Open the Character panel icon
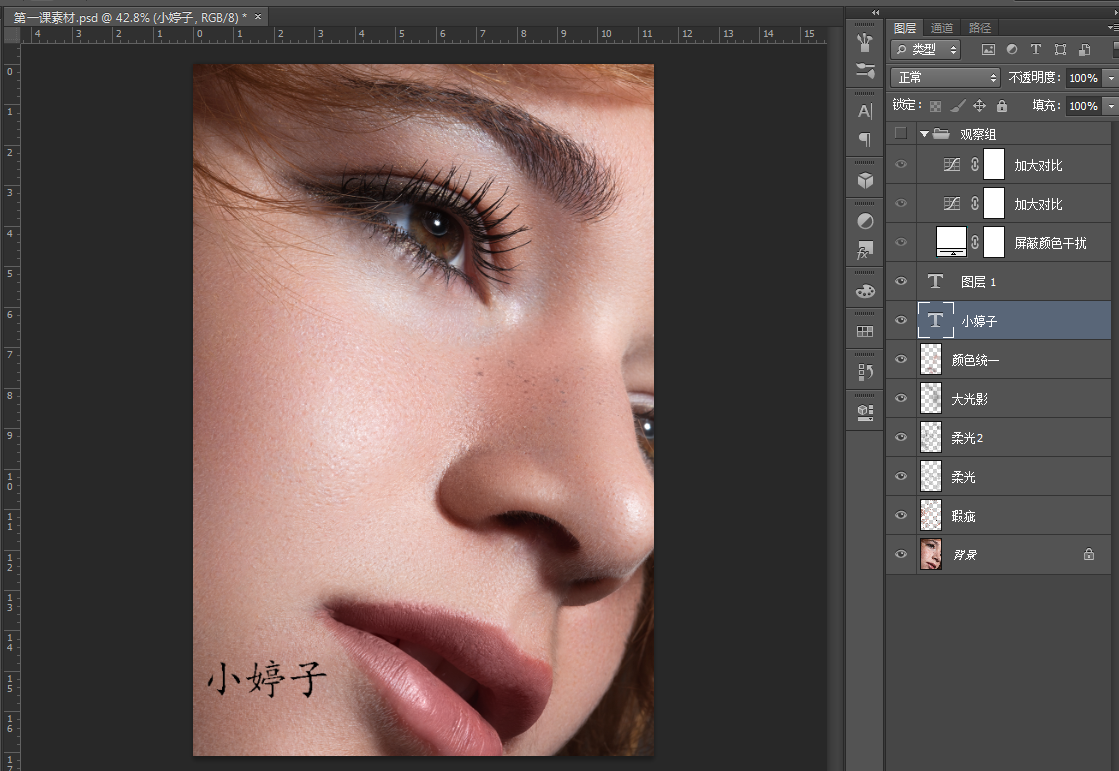 [865, 111]
